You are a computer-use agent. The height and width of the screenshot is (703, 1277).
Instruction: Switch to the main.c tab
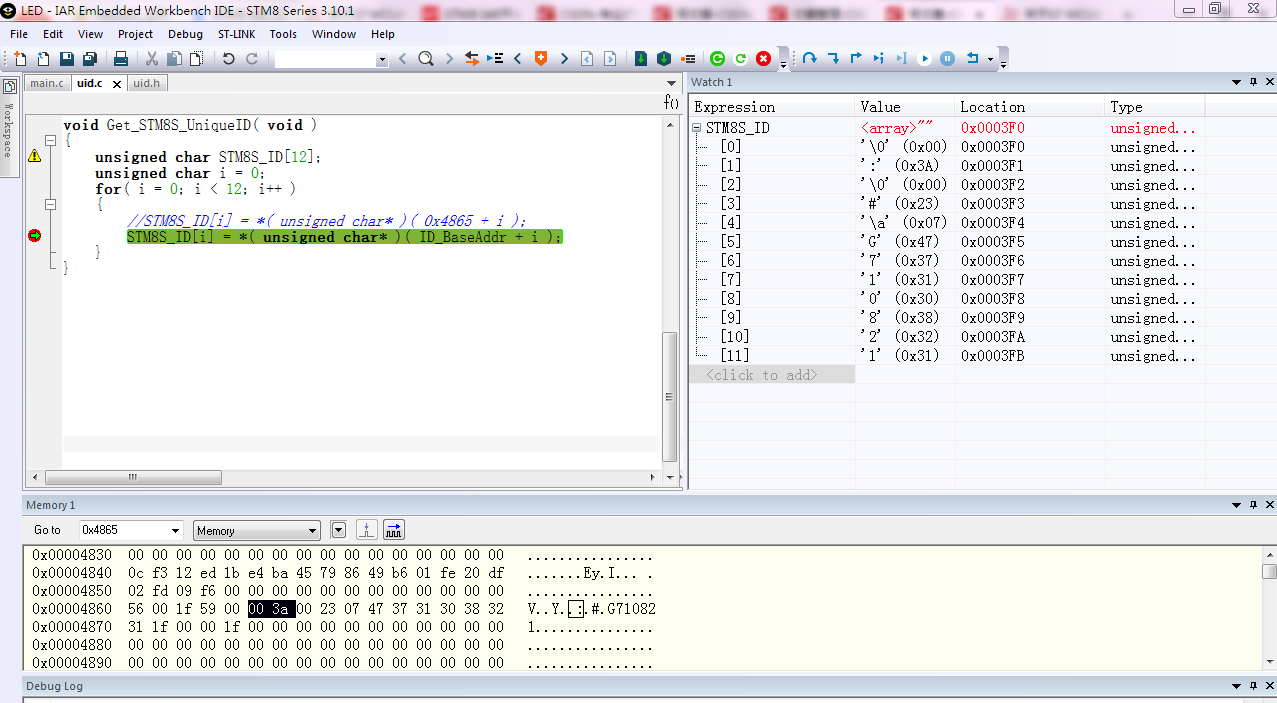[47, 83]
